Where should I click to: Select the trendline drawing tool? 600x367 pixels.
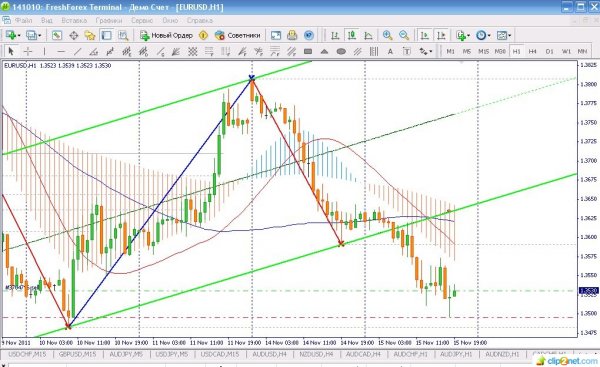[x=78, y=51]
